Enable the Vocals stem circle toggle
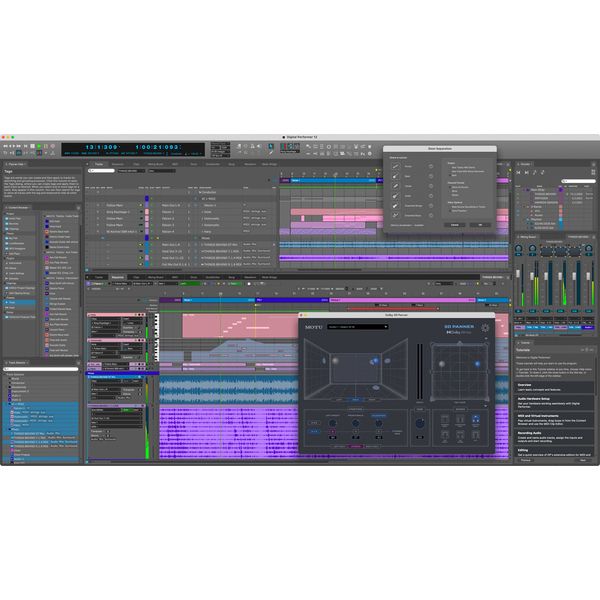The height and width of the screenshot is (600, 600). coord(431,166)
